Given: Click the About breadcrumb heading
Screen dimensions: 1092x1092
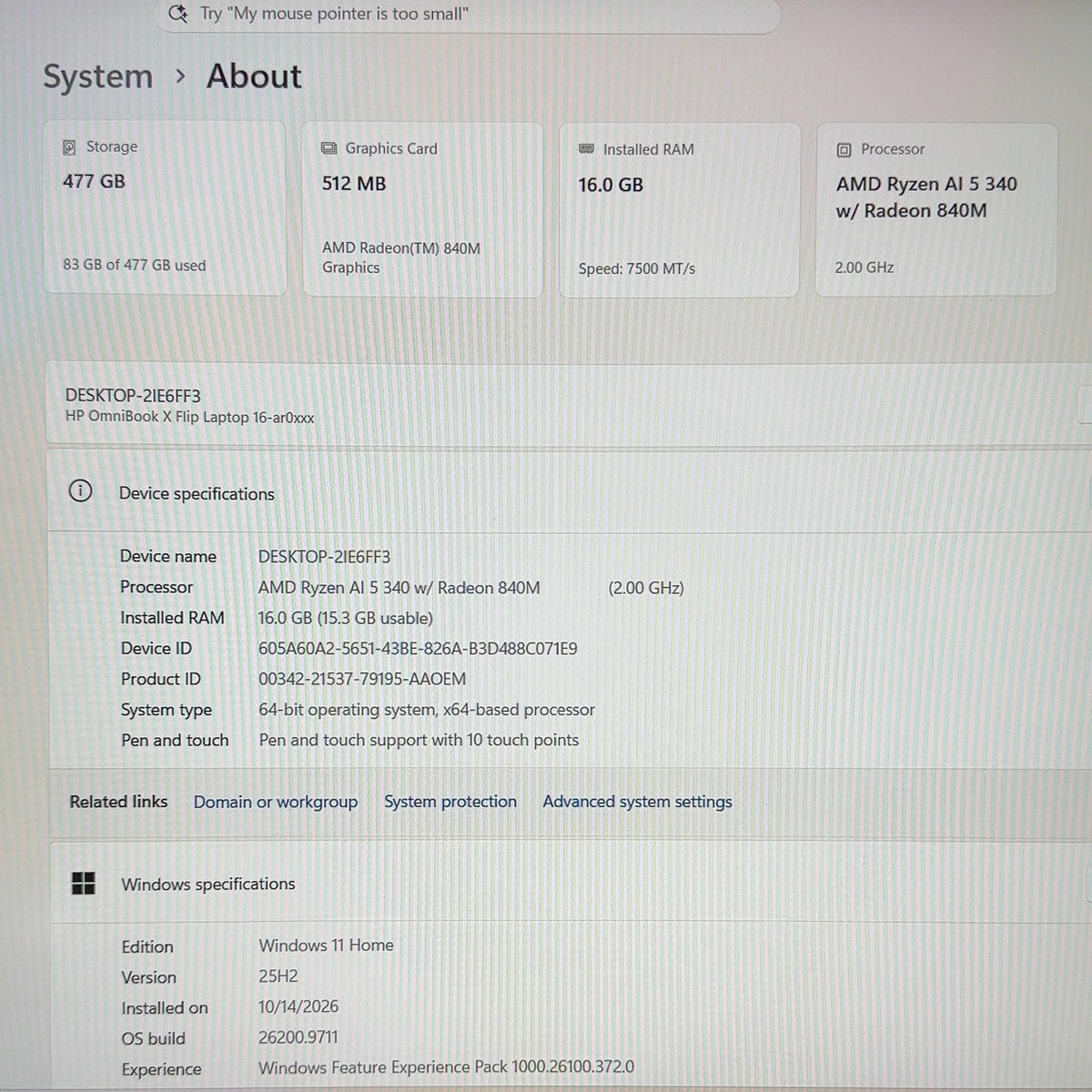Looking at the screenshot, I should 254,76.
